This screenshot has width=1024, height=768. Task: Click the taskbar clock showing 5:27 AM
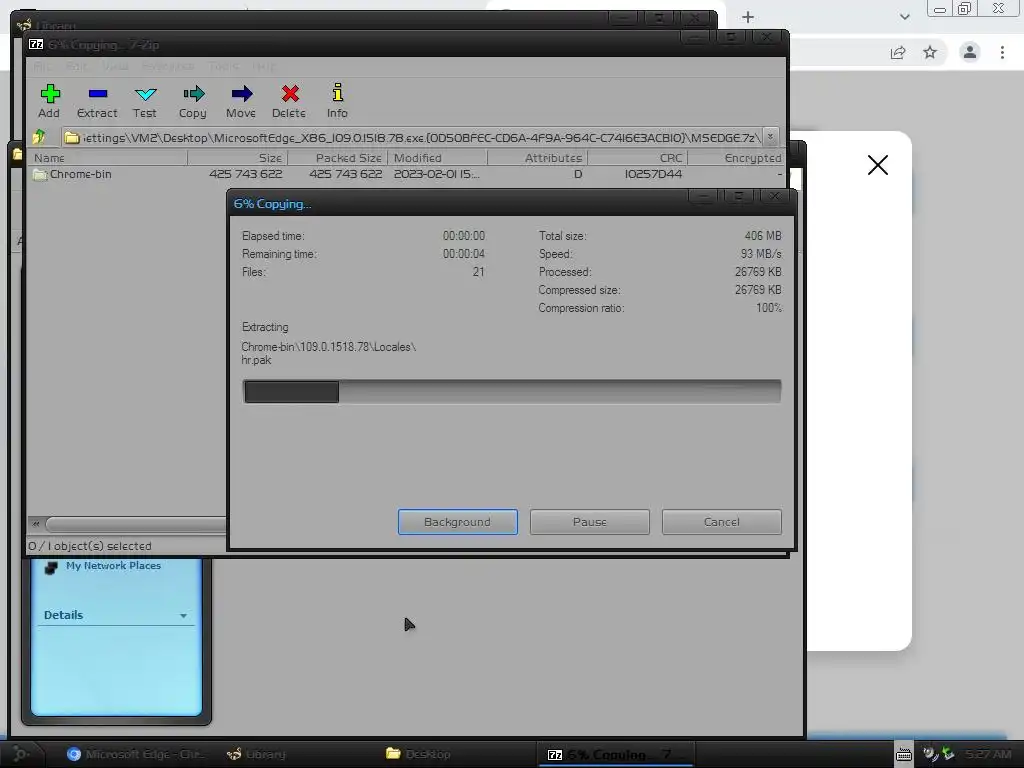[x=988, y=754]
